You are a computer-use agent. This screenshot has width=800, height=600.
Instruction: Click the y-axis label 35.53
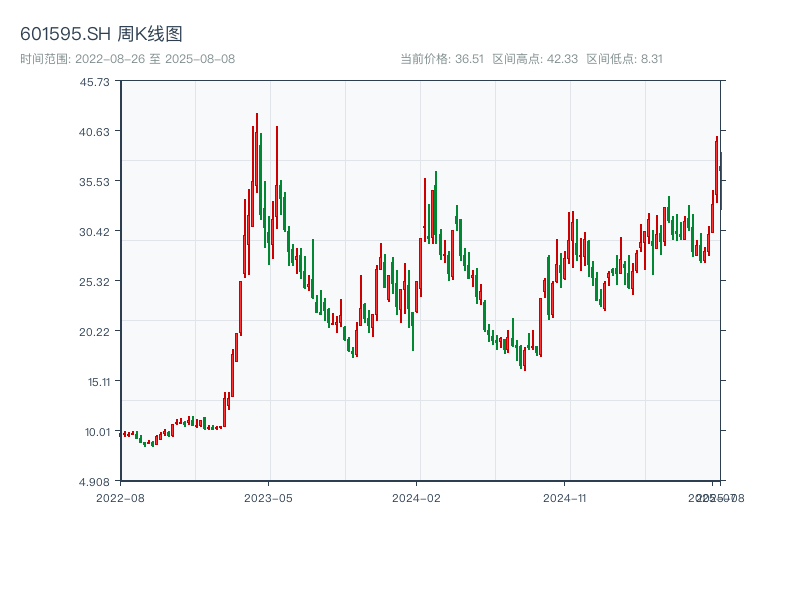pyautogui.click(x=94, y=182)
